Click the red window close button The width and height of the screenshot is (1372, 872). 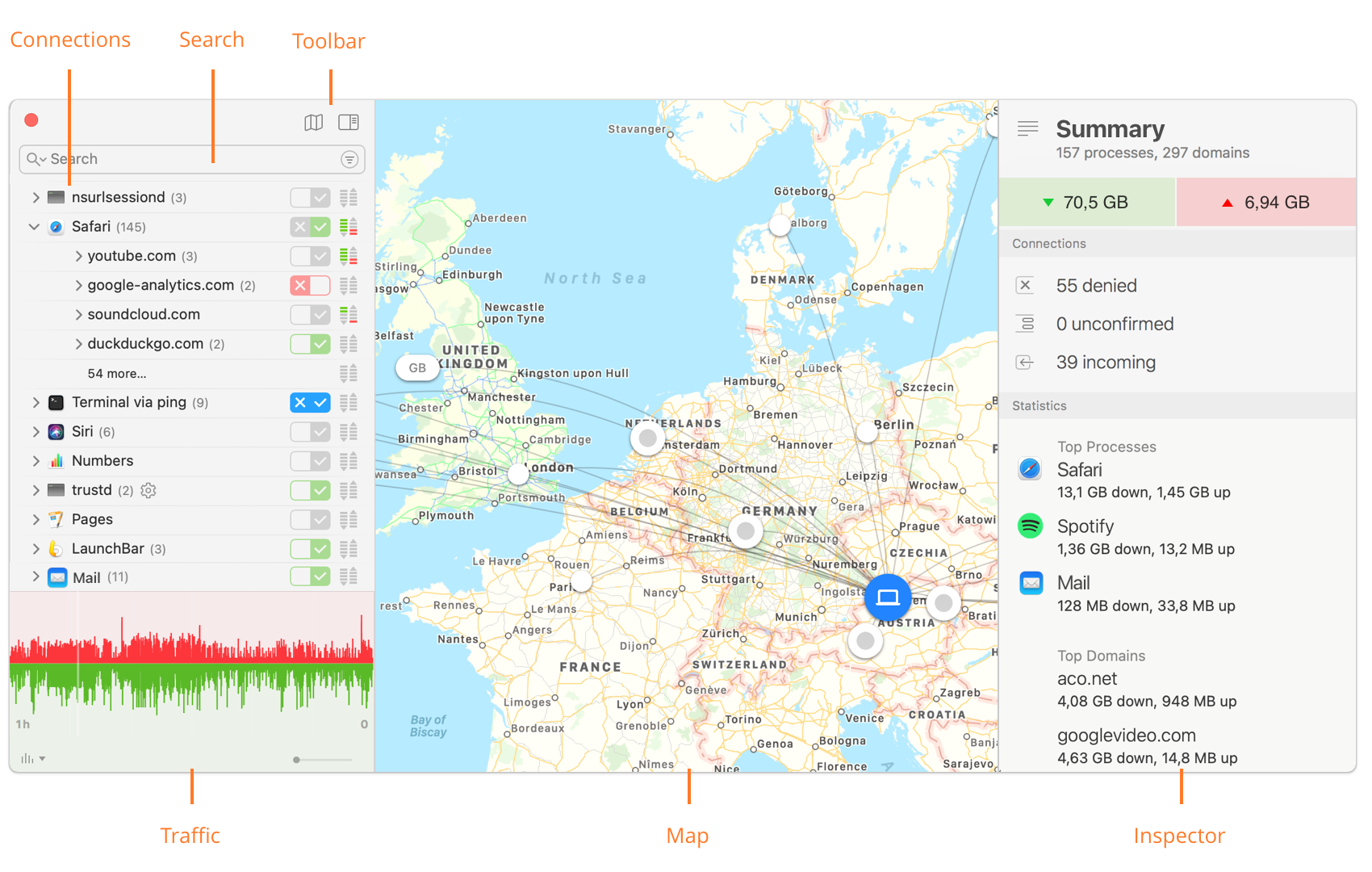(31, 120)
